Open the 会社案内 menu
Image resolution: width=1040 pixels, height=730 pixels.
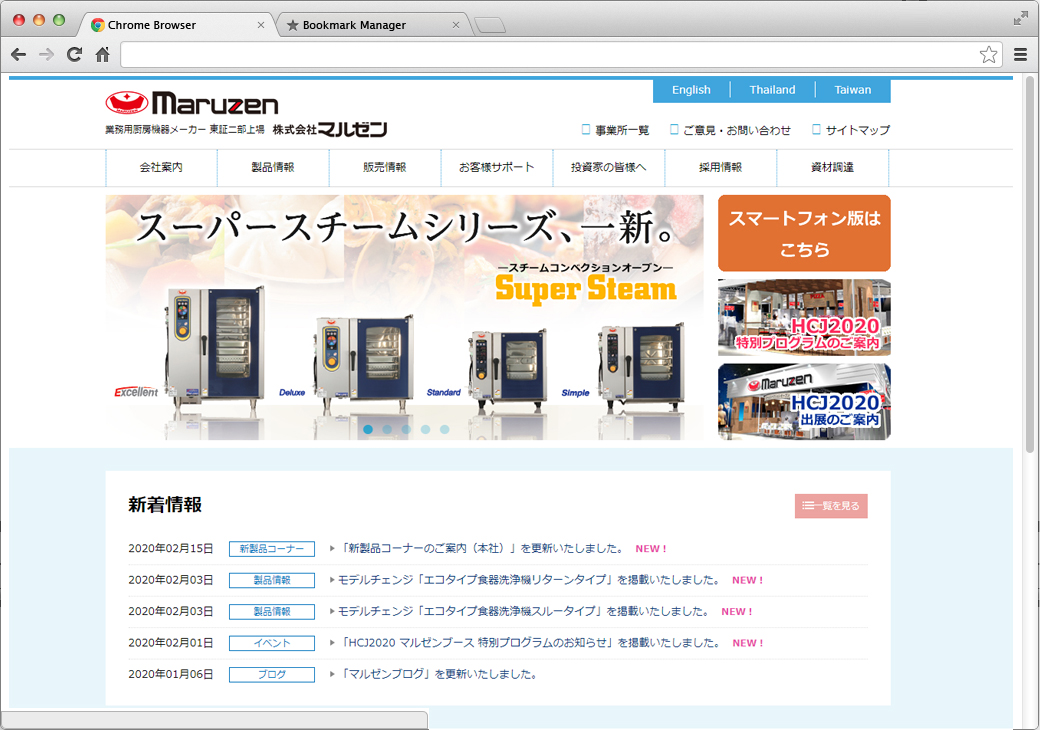(161, 168)
